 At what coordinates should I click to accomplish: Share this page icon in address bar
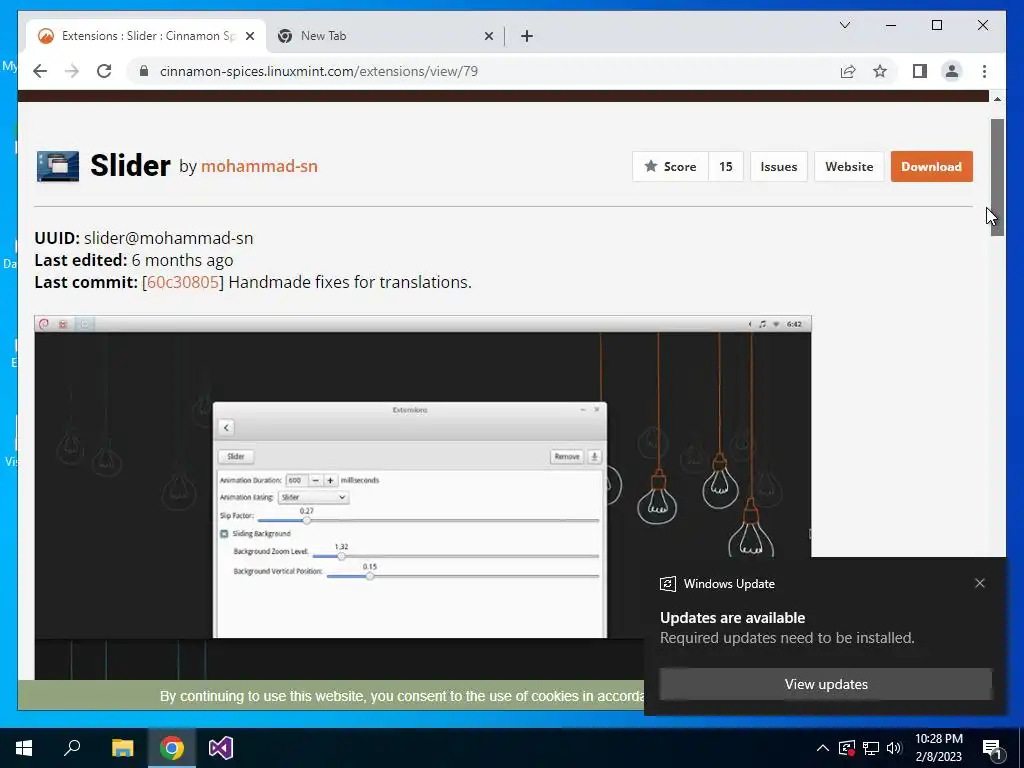[848, 71]
